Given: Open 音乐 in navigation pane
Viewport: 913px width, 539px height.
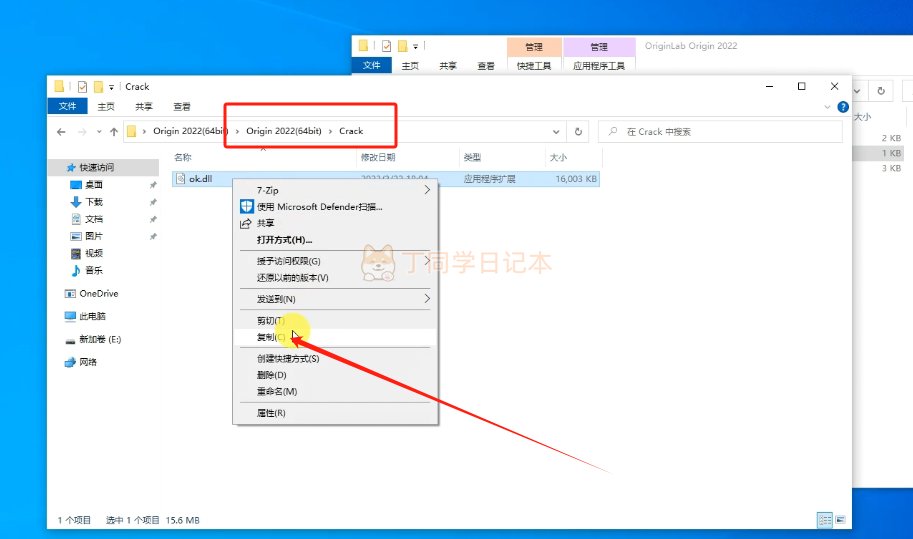Looking at the screenshot, I should click(x=94, y=270).
